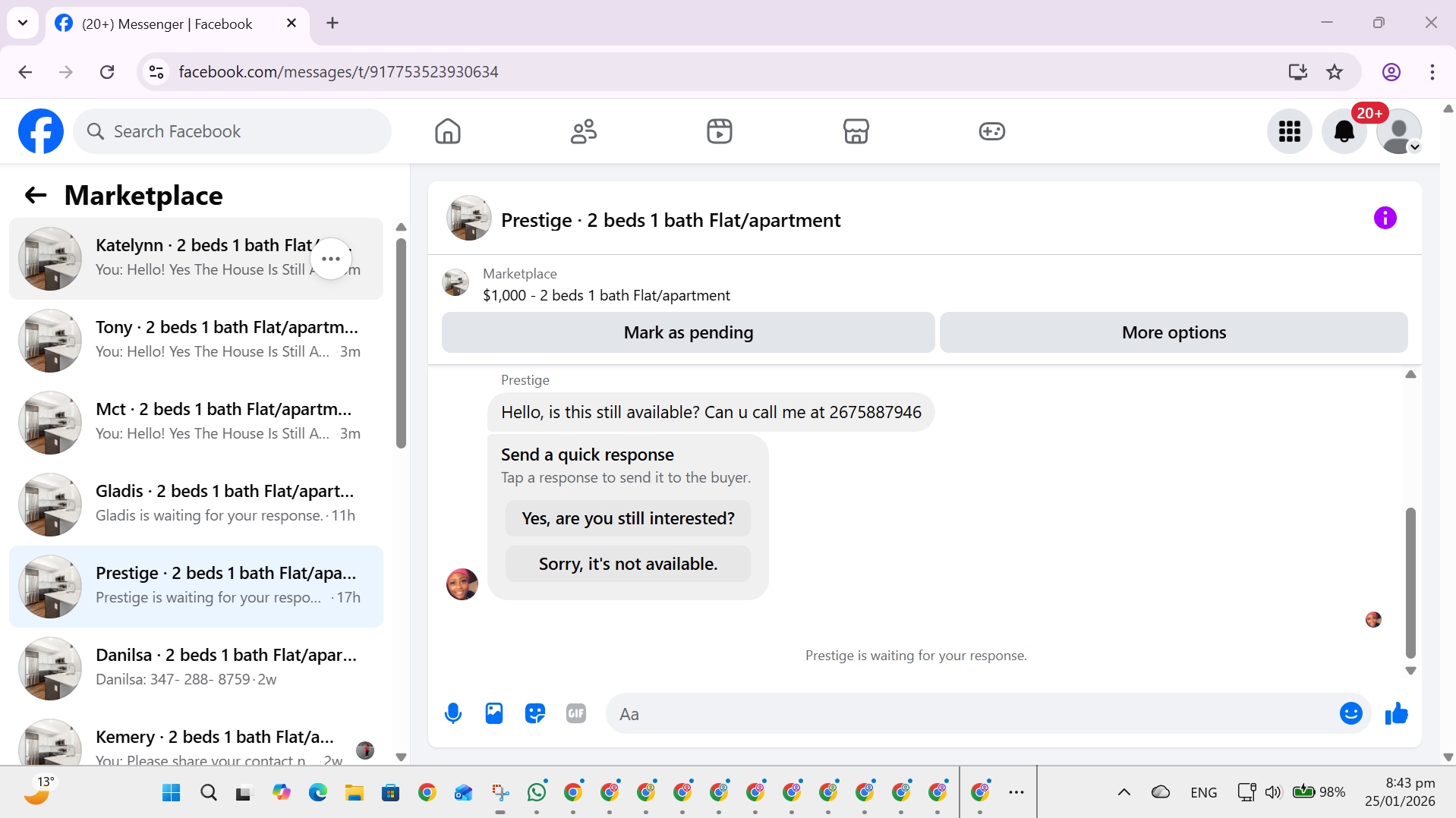The image size is (1456, 818).
Task: Click the conversation list scrollbar thumb
Action: [401, 344]
